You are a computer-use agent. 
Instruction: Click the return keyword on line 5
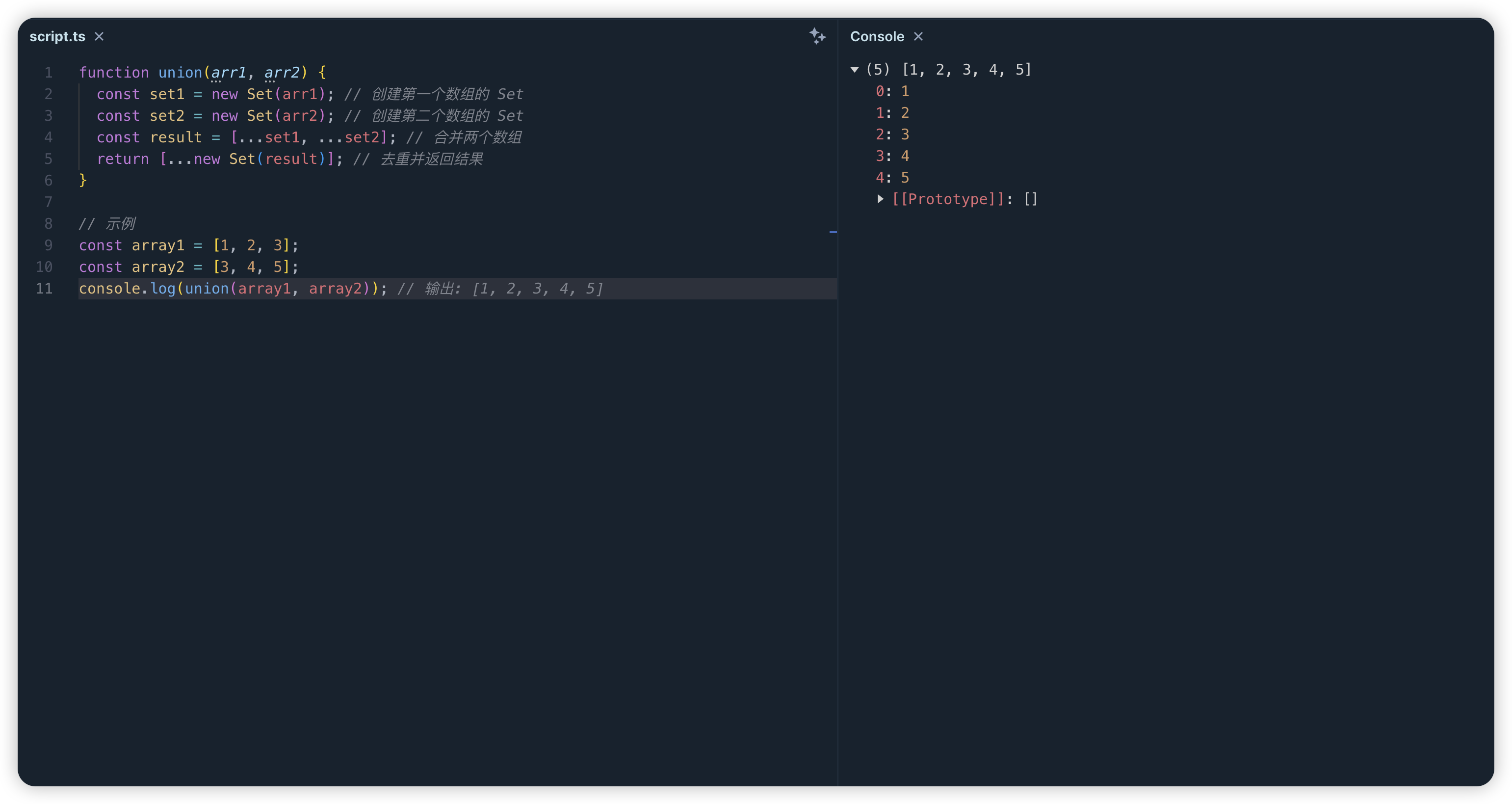pos(123,159)
